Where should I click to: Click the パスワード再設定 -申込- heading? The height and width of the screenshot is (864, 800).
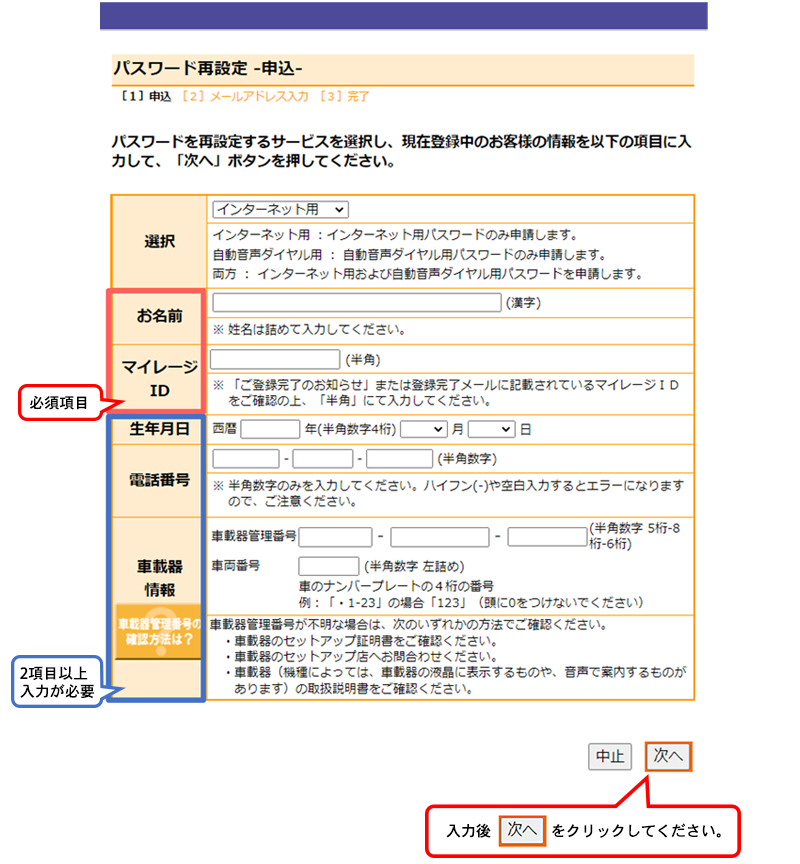pyautogui.click(x=208, y=68)
